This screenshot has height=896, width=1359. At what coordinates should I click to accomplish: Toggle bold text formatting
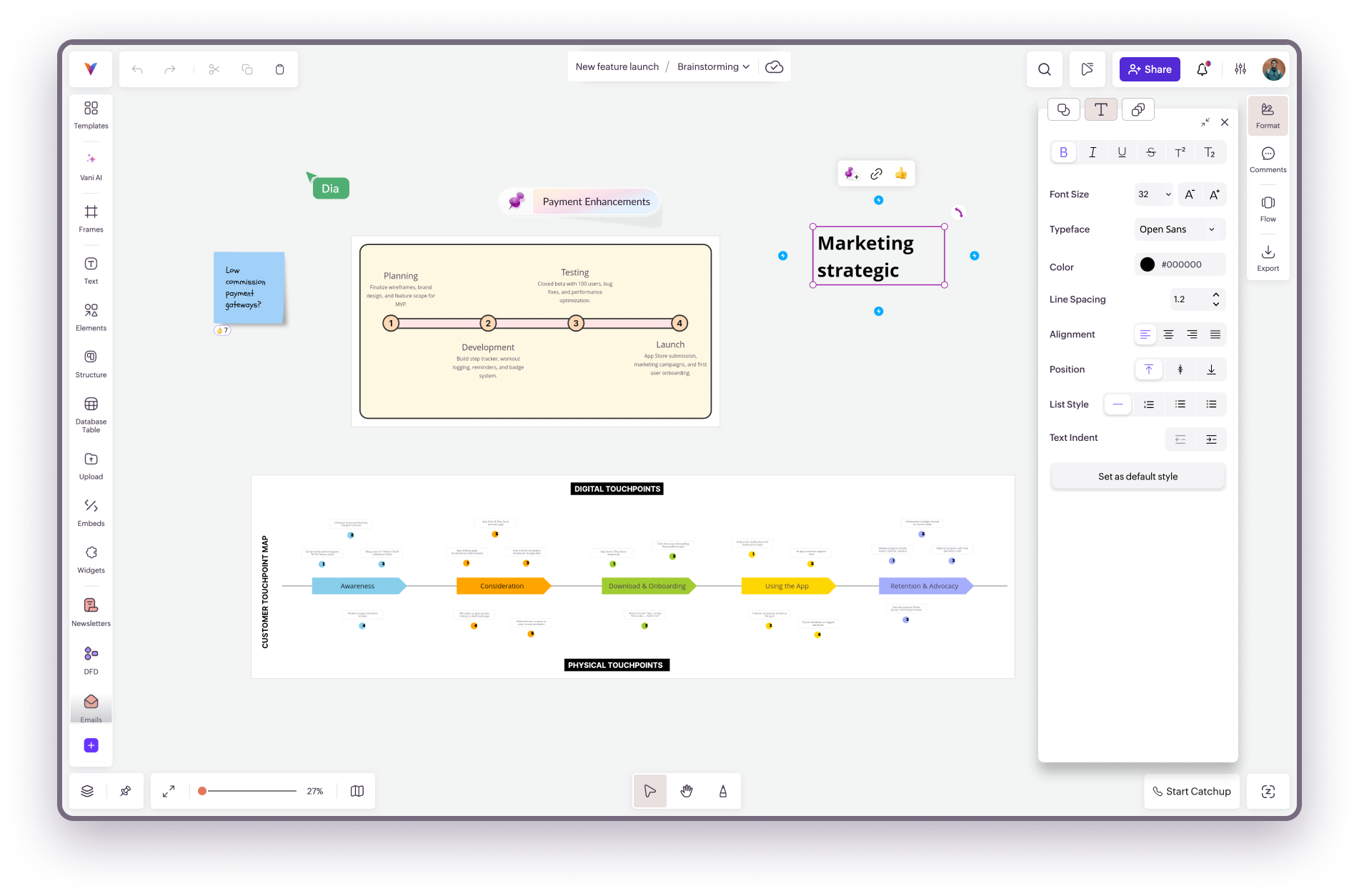[x=1063, y=152]
